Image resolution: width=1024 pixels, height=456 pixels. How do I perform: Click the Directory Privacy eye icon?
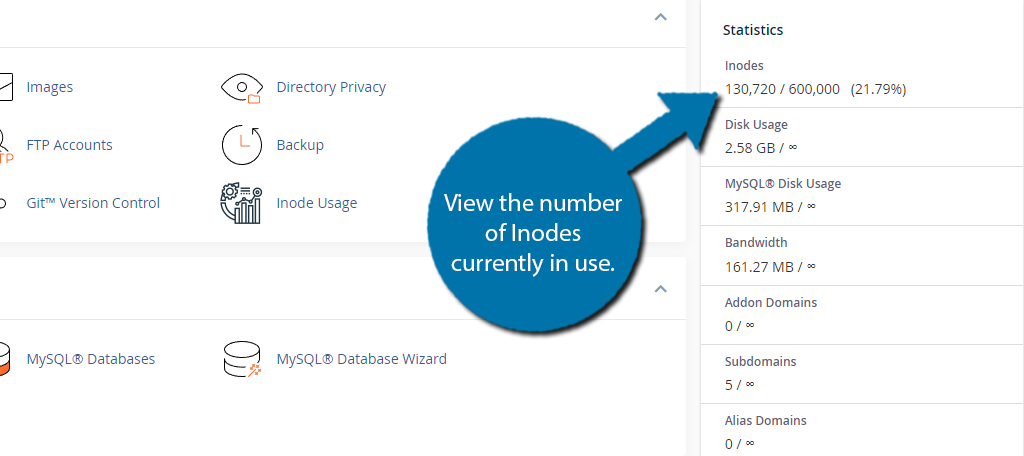tap(242, 88)
